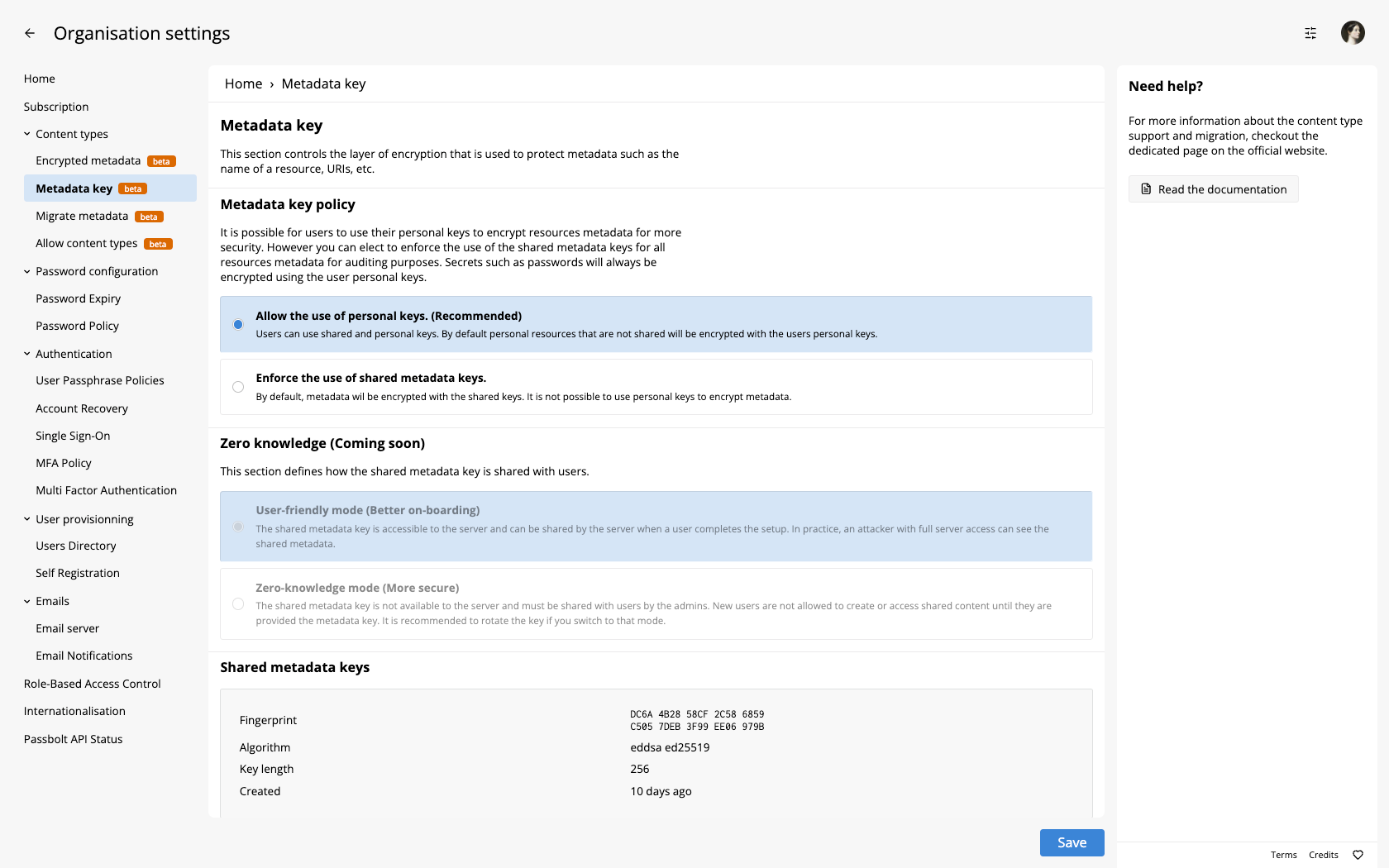Open Internationalisation settings
The image size is (1389, 868).
[75, 711]
